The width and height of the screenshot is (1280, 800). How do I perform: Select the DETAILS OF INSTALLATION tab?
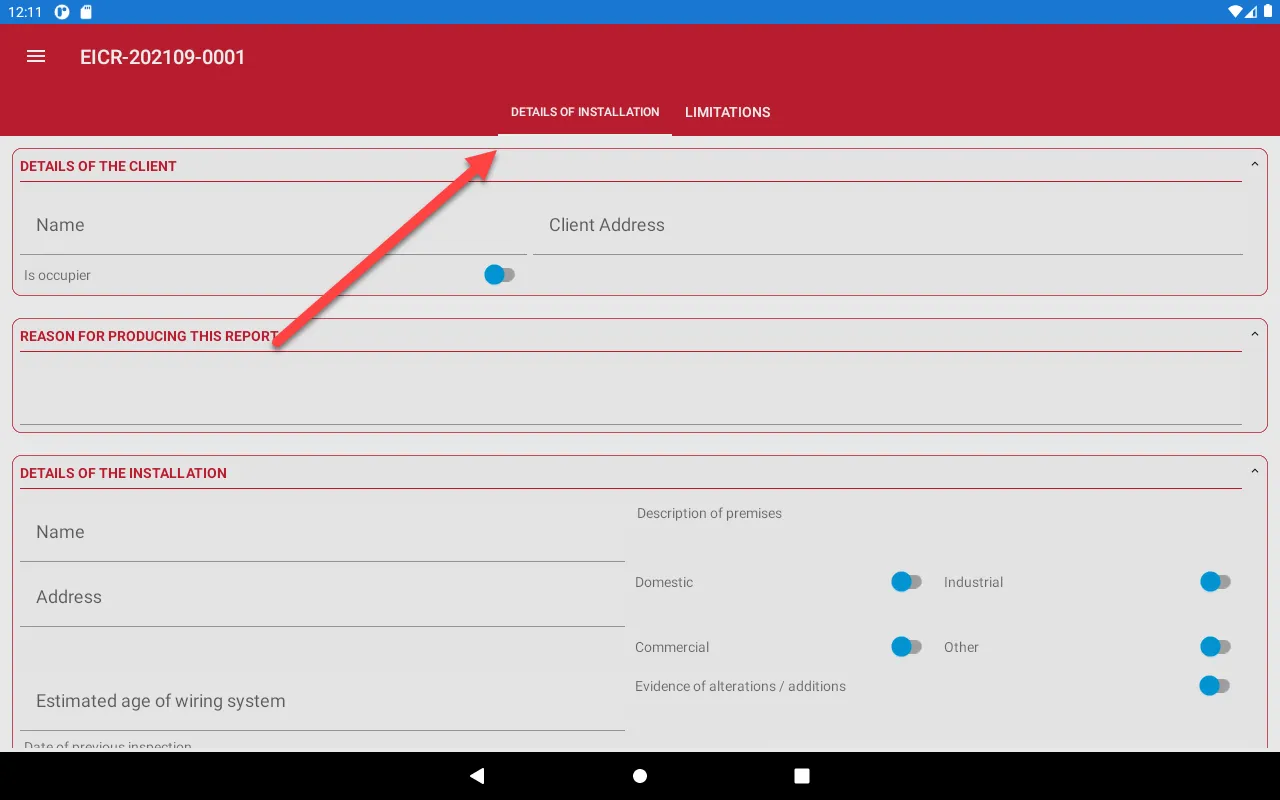[x=584, y=112]
